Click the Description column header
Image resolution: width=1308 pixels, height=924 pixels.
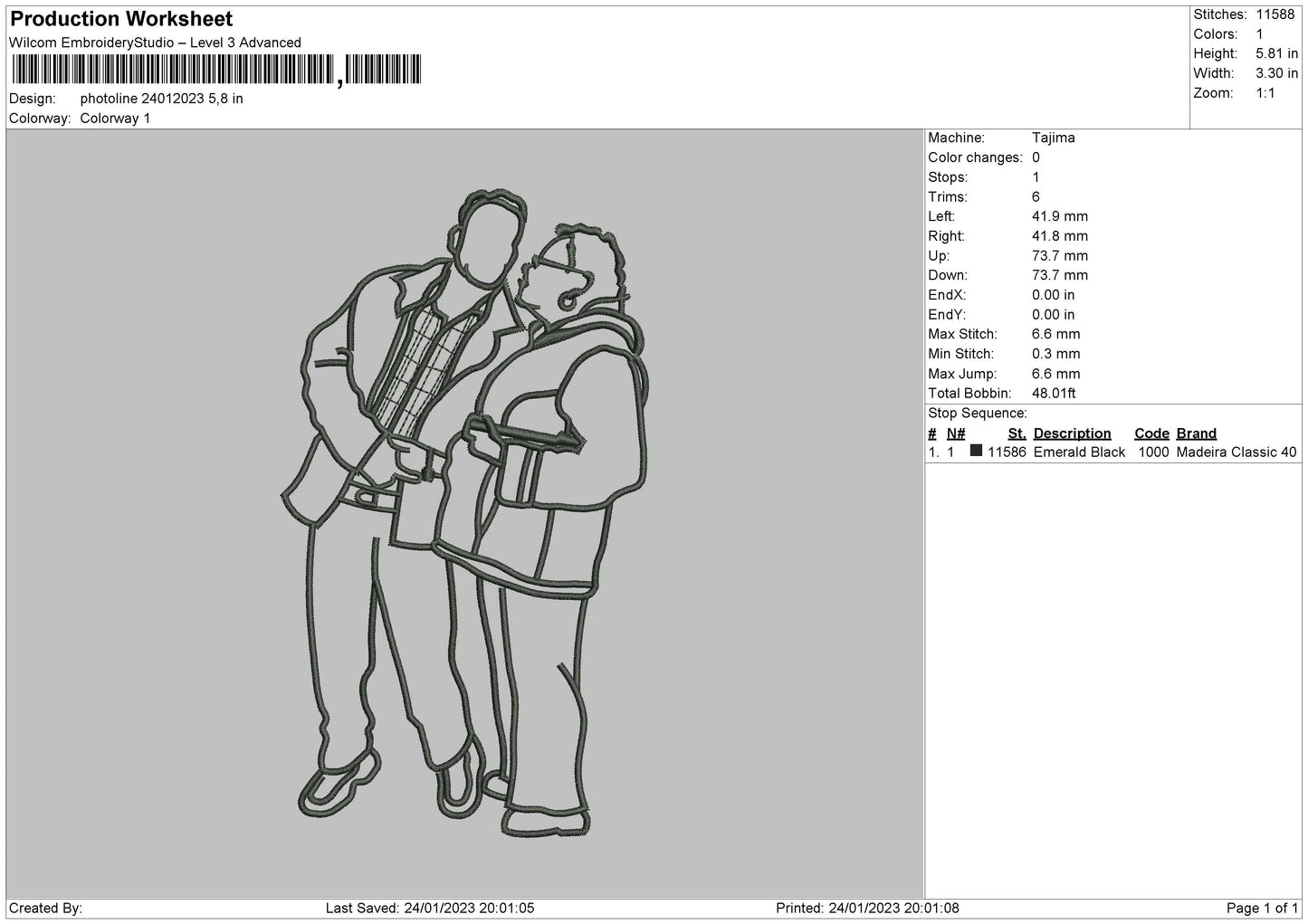[1072, 433]
